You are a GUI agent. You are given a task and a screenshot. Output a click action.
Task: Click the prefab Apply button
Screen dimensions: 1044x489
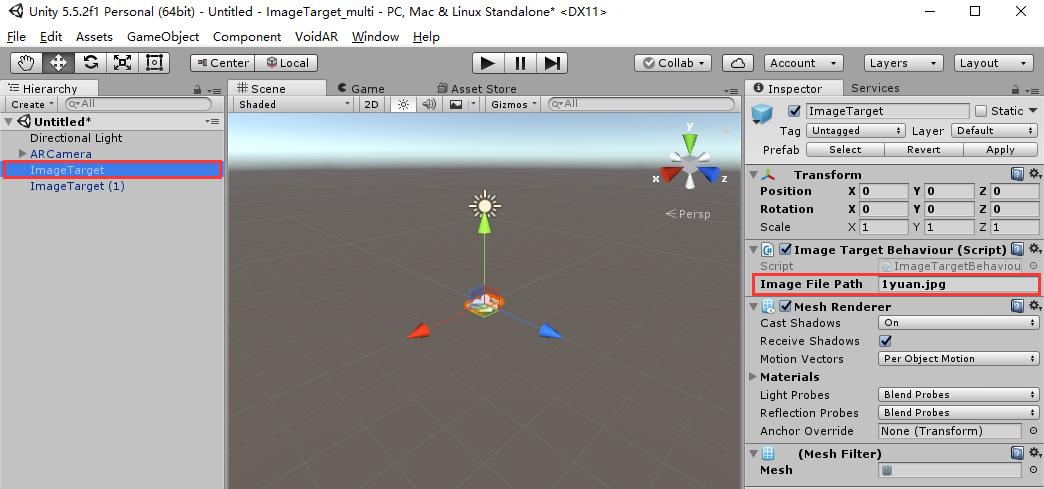coord(1000,149)
